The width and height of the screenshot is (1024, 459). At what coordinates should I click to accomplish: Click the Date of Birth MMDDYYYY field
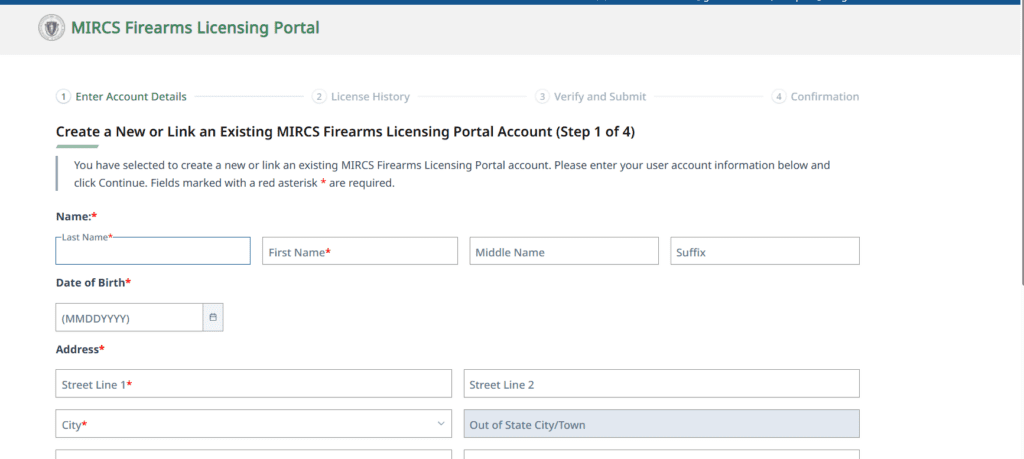pyautogui.click(x=129, y=317)
